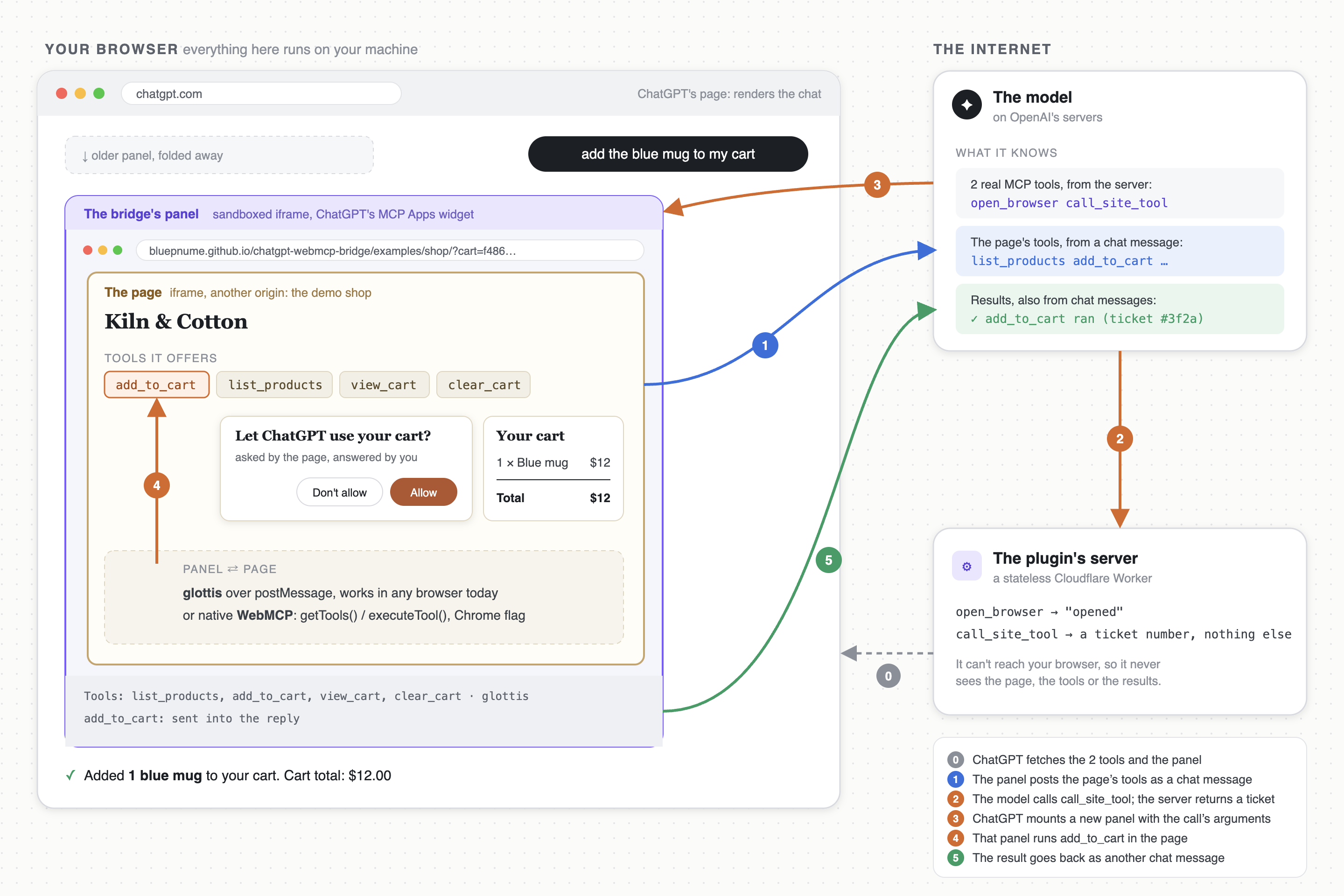Click the 'add the blue mug to my cart' message
The image size is (1344, 896).
point(667,154)
